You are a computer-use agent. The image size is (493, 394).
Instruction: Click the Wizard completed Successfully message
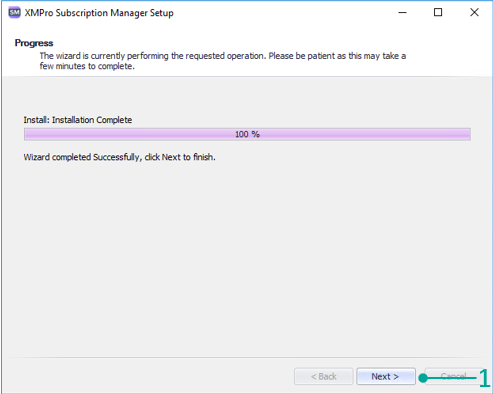(119, 157)
